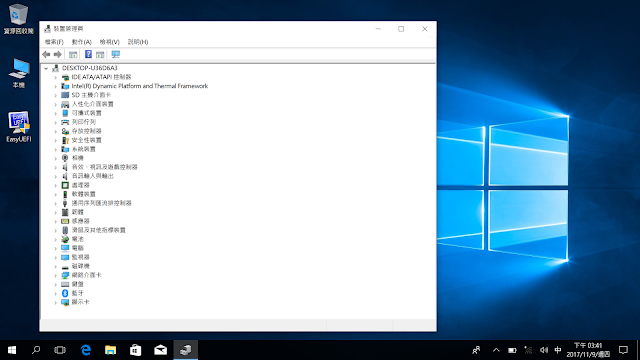Expand the 系統裝置 node
This screenshot has height=360, width=640.
(x=56, y=149)
